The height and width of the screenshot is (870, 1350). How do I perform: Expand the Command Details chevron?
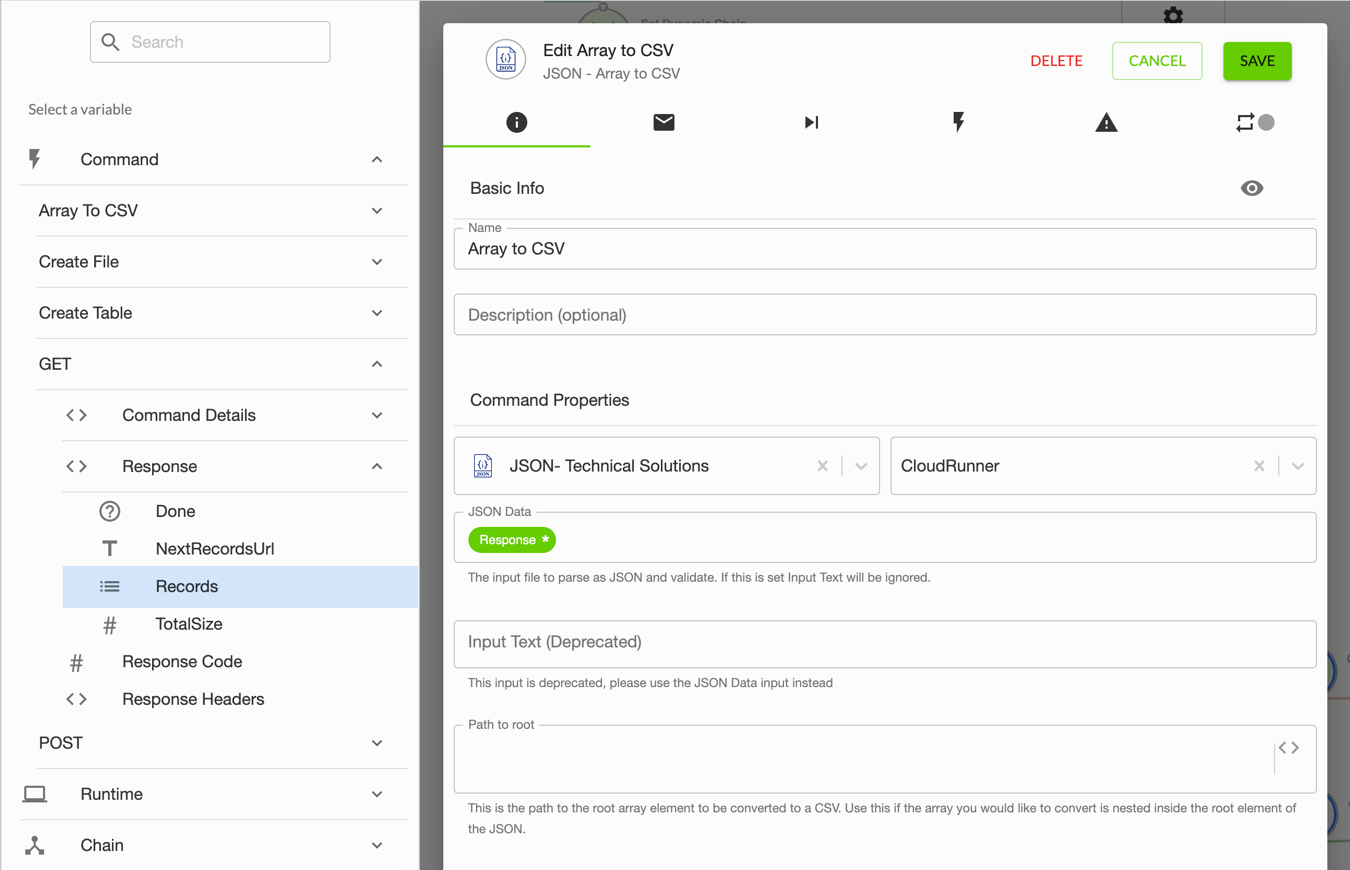click(x=377, y=415)
